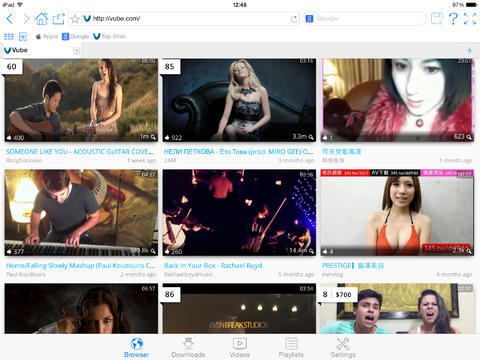Switch to the Settings tab
The height and width of the screenshot is (360, 480).
click(343, 347)
